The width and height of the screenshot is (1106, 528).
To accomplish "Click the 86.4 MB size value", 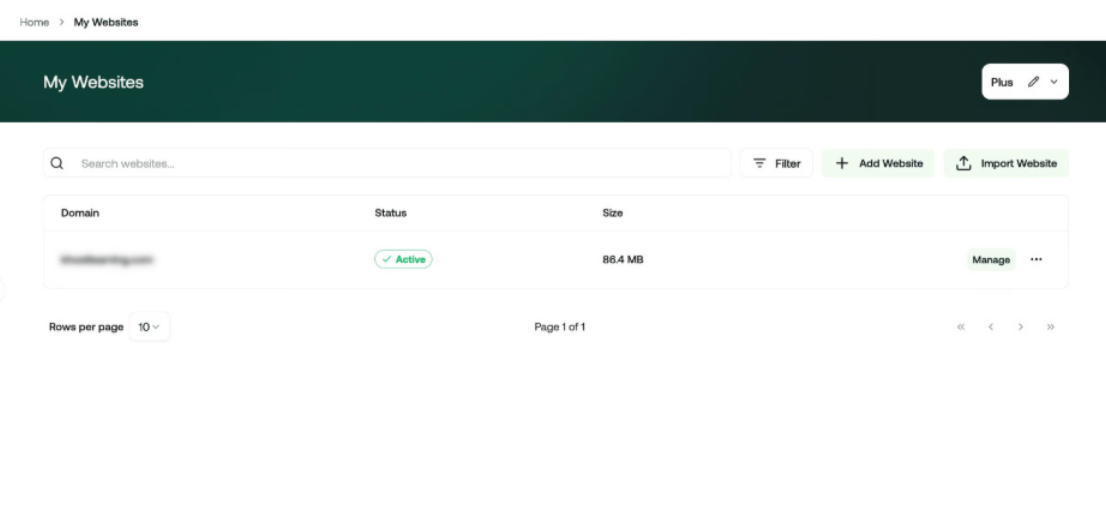I will [623, 259].
